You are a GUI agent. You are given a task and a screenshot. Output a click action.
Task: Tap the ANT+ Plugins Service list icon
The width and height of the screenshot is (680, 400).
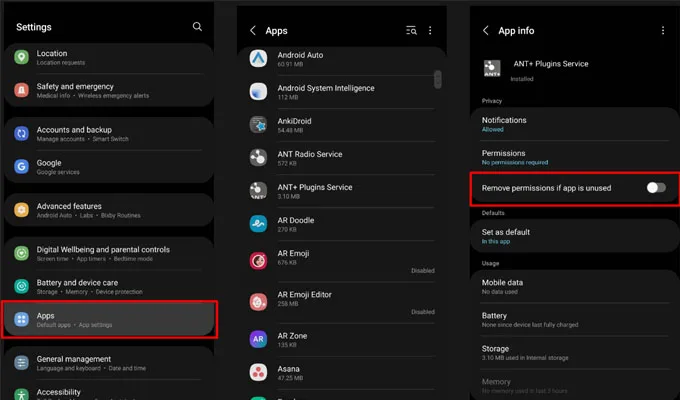(x=258, y=190)
